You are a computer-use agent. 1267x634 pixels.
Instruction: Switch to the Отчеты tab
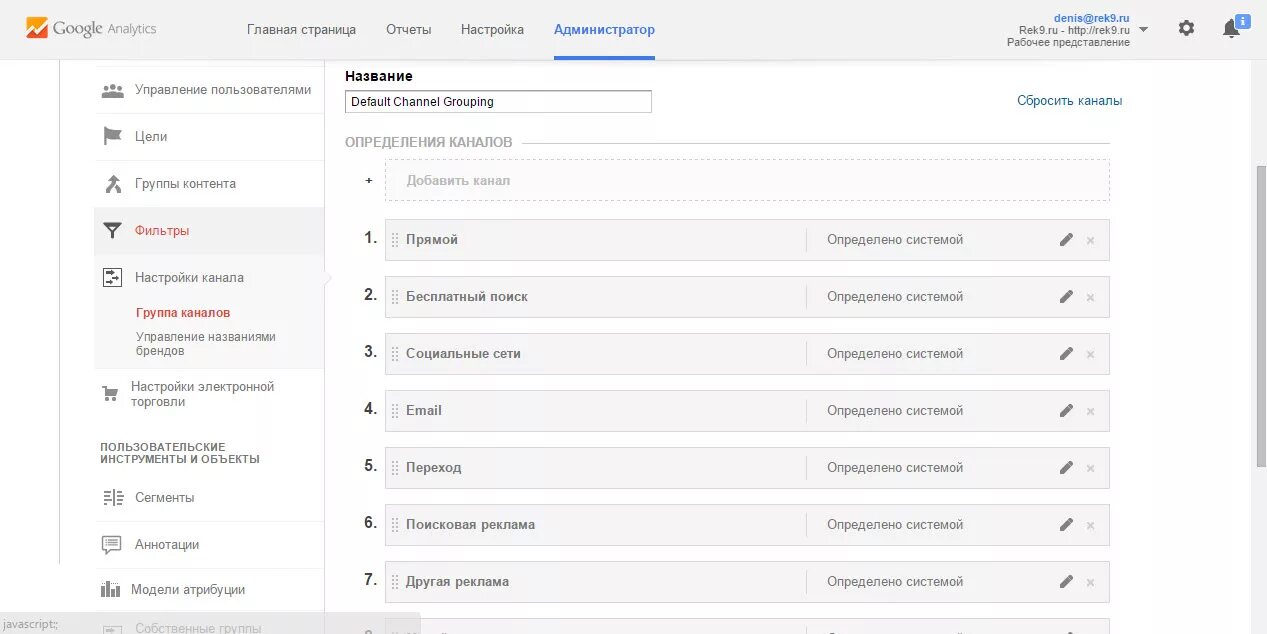408,30
